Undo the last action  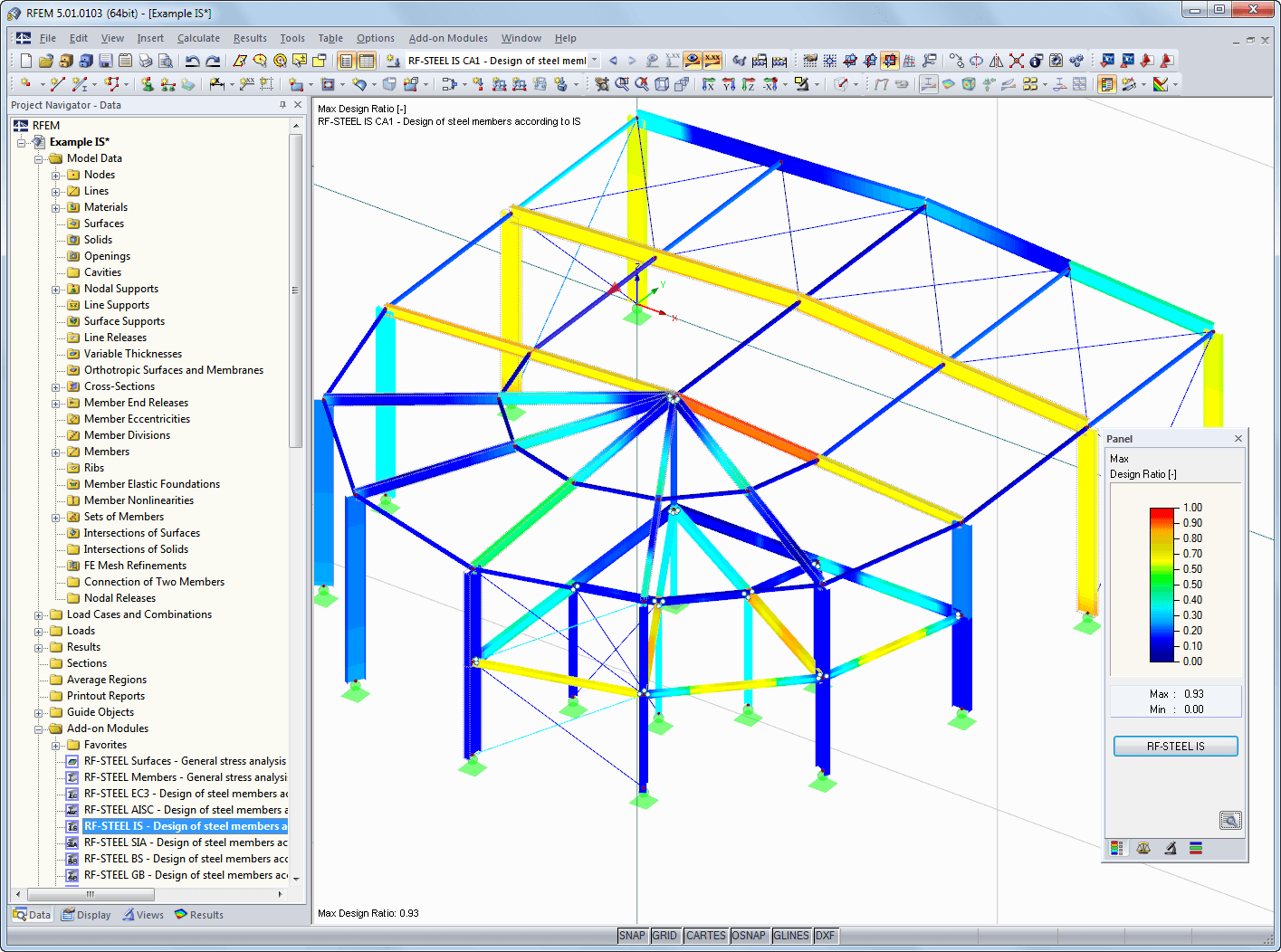pos(192,61)
